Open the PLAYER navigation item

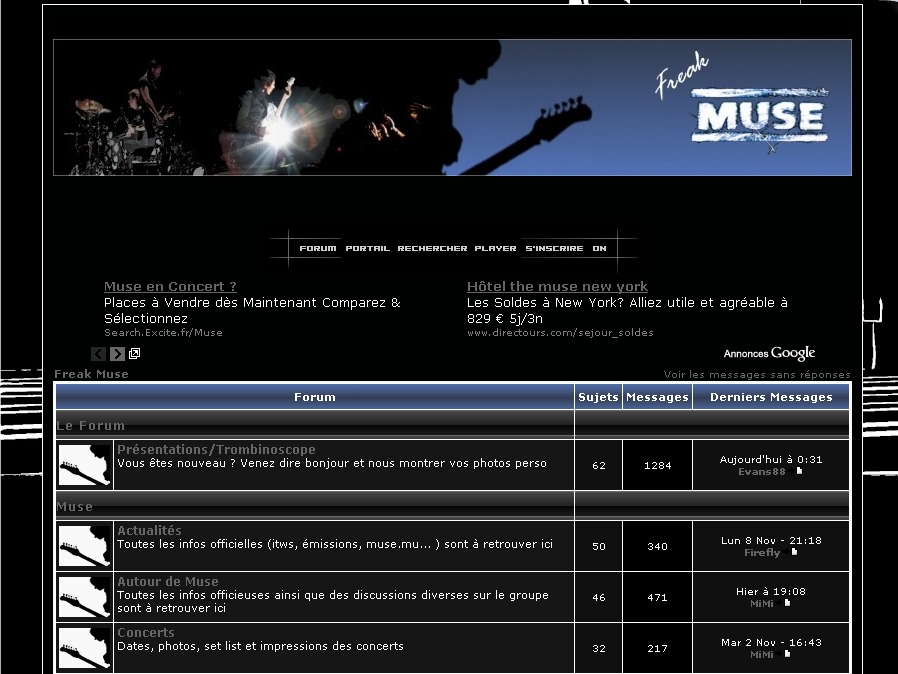pyautogui.click(x=495, y=249)
